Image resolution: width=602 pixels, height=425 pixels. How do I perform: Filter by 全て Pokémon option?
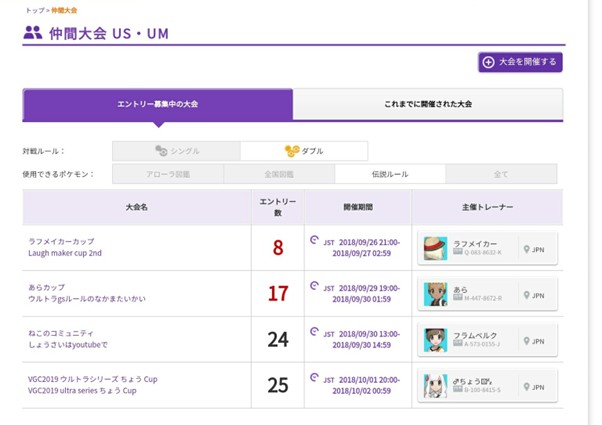click(x=501, y=174)
